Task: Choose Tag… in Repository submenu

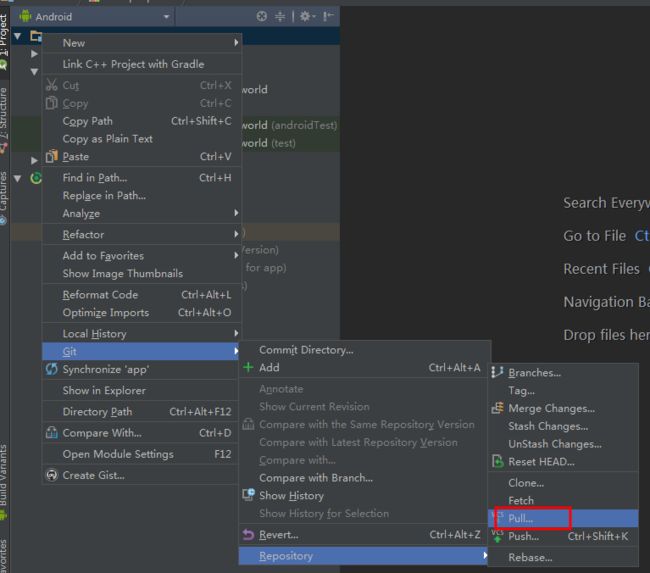Action: coord(563,391)
